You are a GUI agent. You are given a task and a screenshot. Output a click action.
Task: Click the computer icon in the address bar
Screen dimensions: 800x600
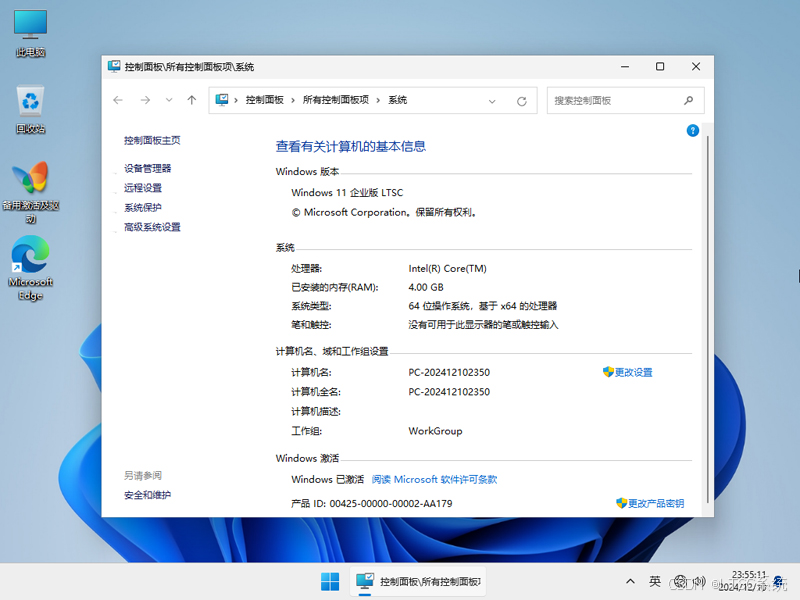click(x=222, y=100)
